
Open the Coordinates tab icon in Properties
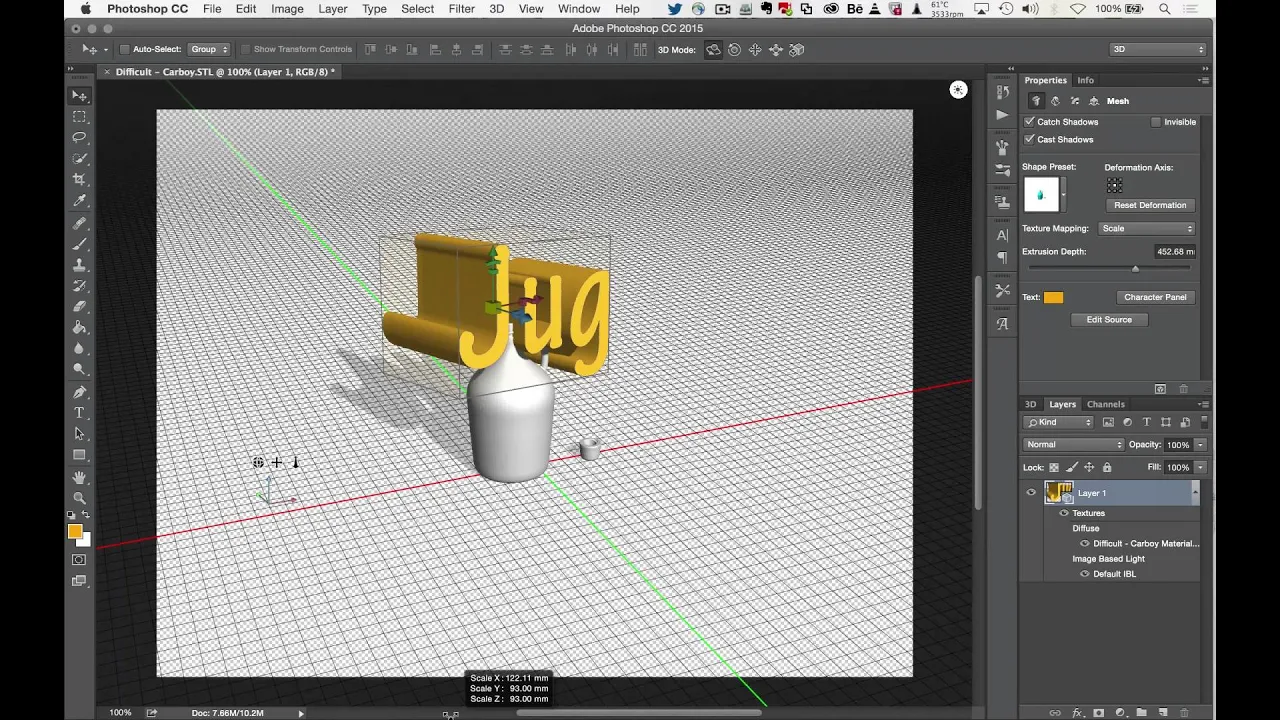coord(1094,101)
